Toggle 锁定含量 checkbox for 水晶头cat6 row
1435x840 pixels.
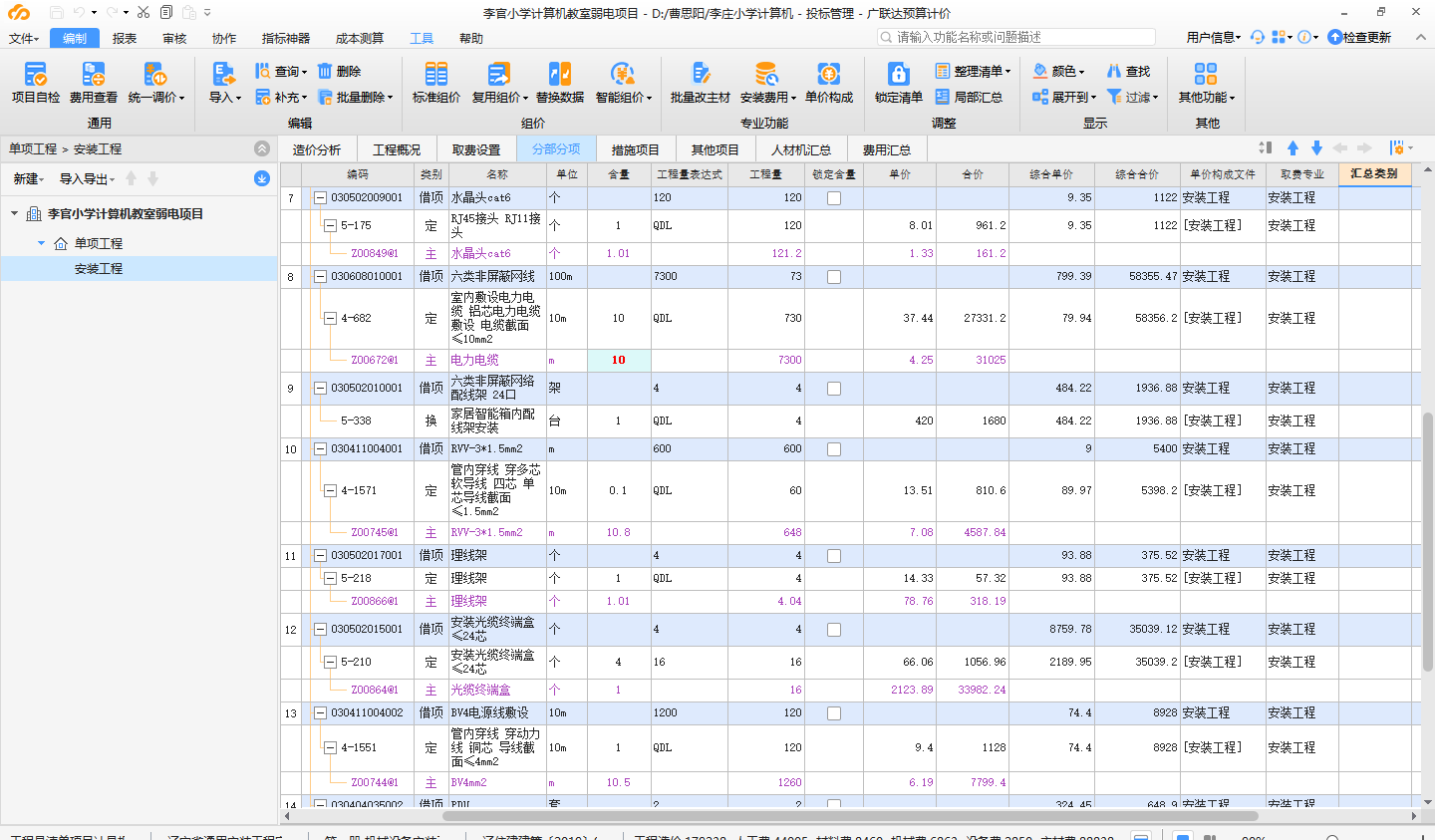(x=834, y=198)
